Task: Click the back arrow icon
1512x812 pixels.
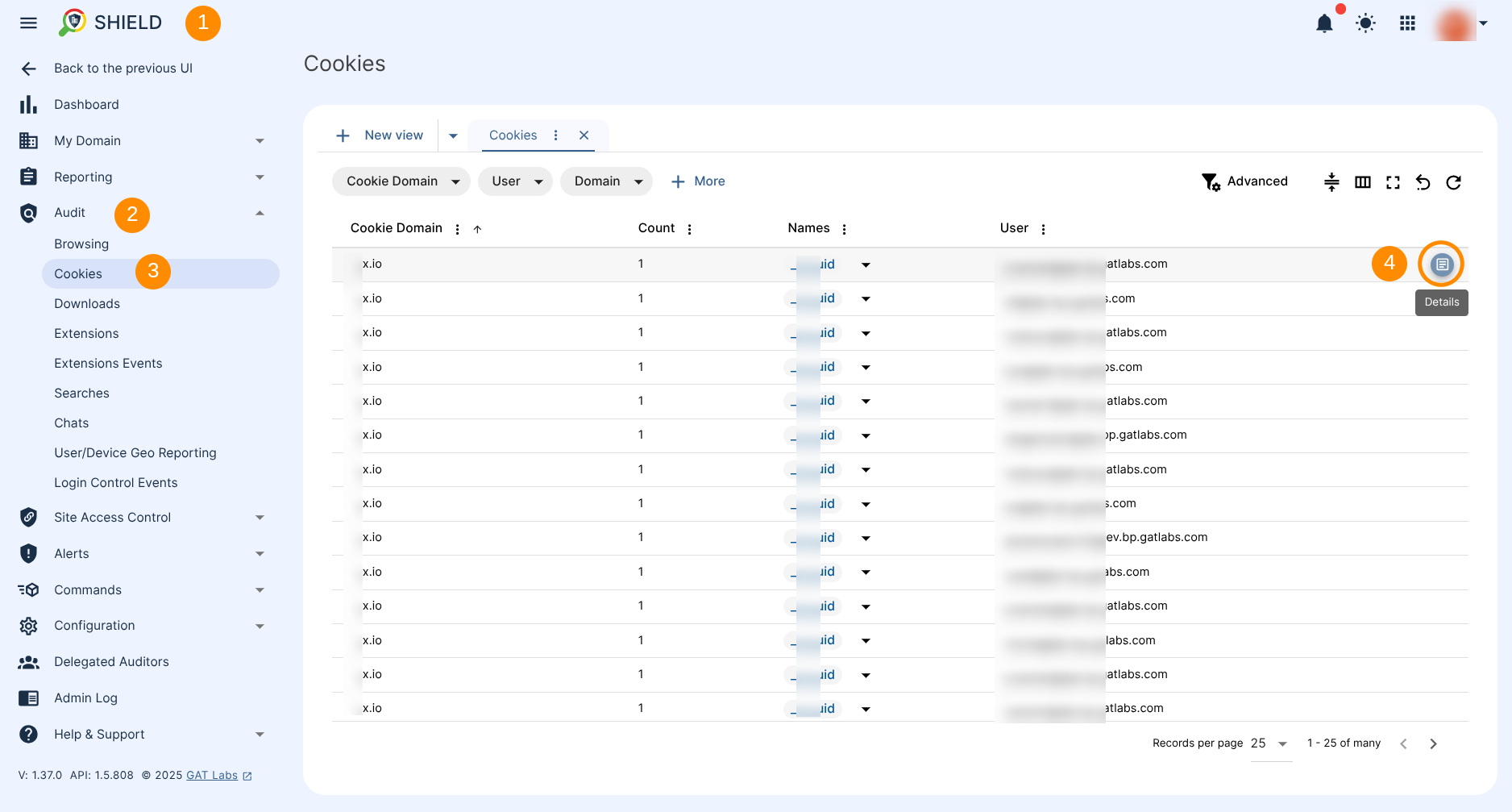Action: (28, 69)
